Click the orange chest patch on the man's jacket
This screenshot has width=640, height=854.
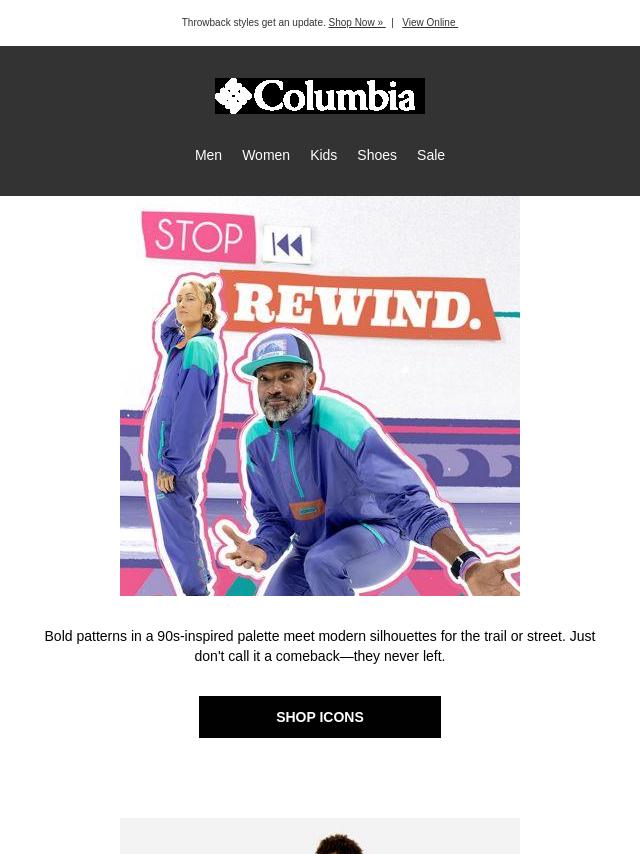tap(307, 510)
